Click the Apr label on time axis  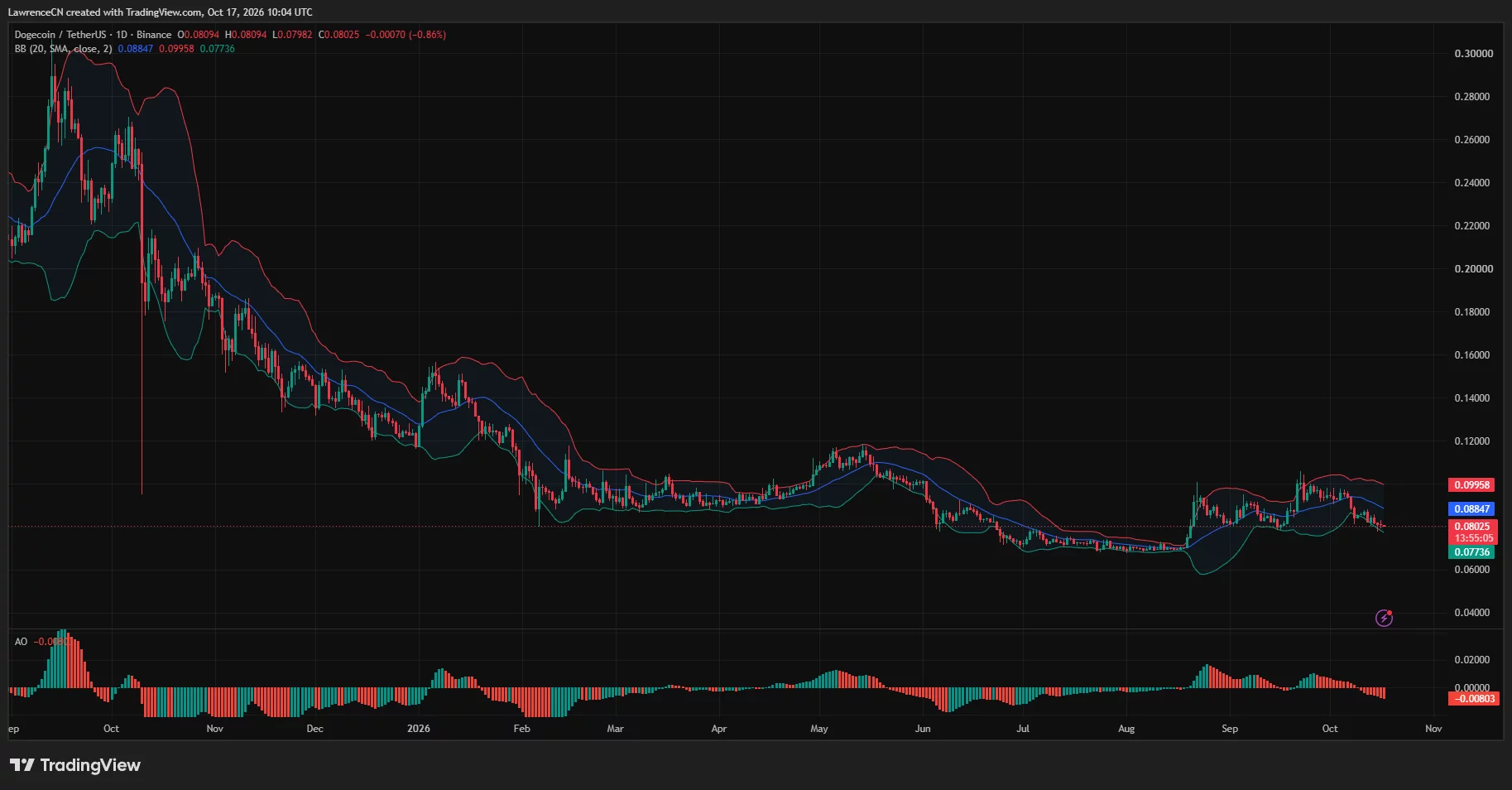(718, 729)
